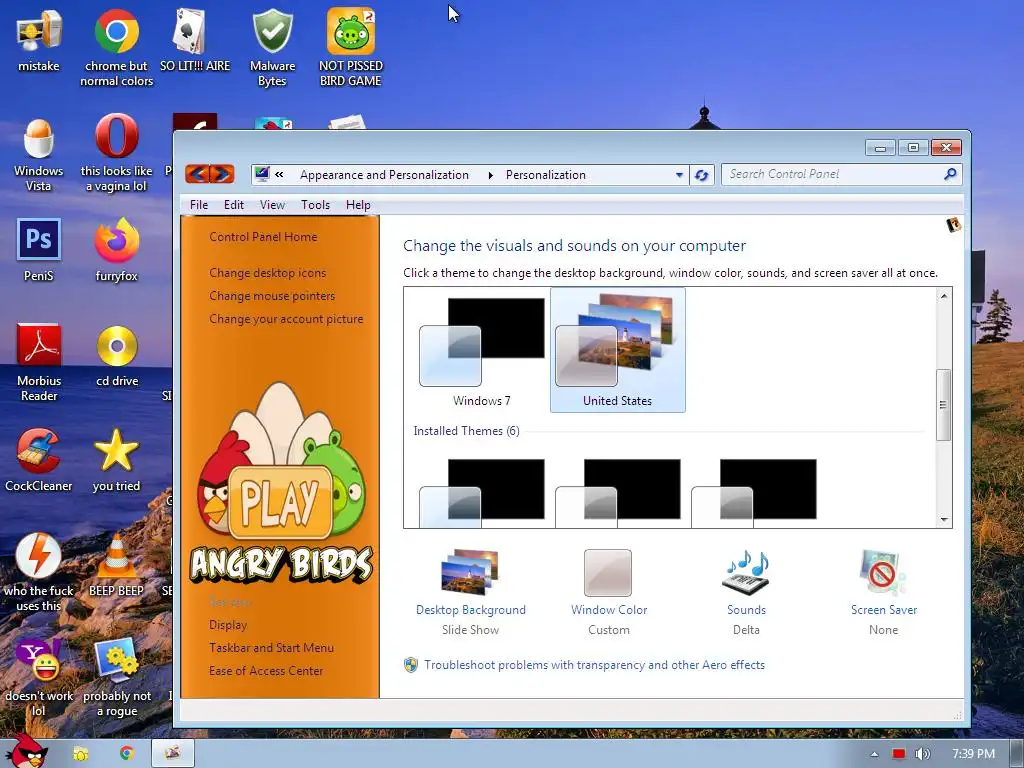Go to Control Panel Home
1024x768 pixels.
point(263,237)
